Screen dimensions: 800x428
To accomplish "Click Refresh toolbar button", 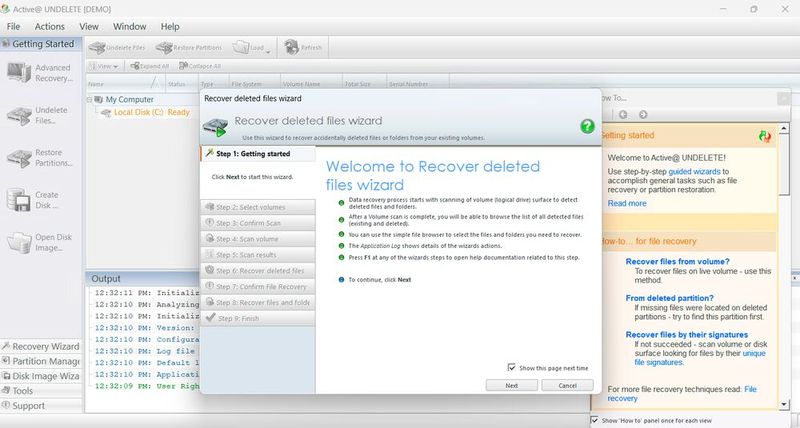I will 304,47.
